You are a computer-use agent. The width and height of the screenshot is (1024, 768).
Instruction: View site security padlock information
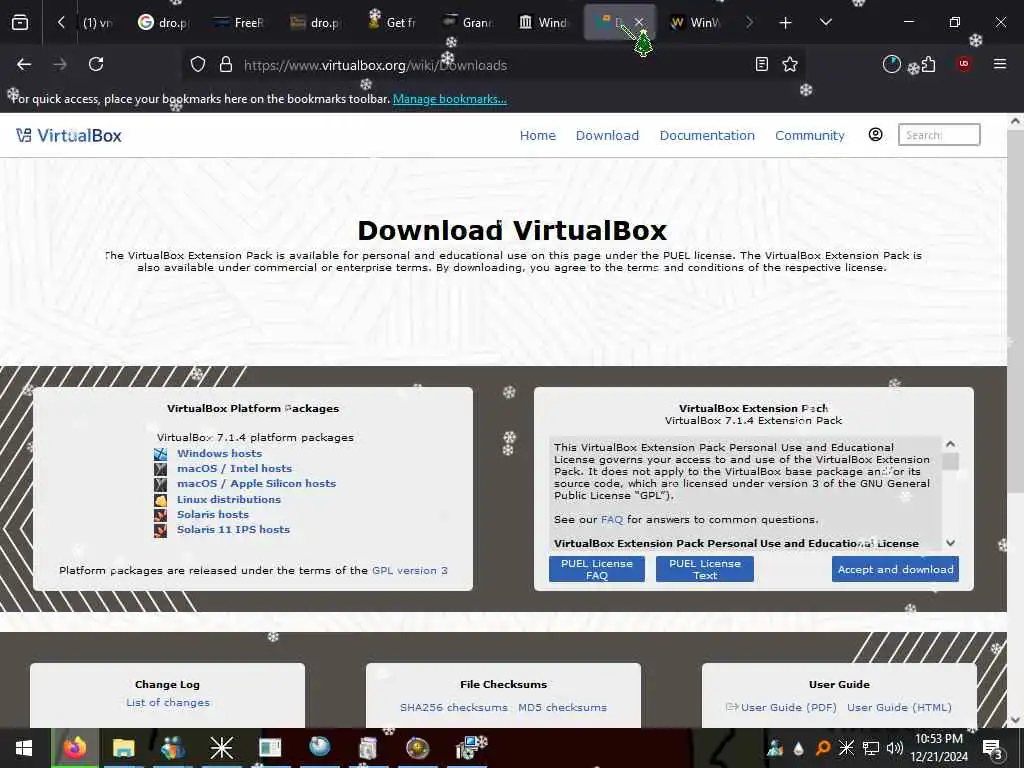tap(226, 65)
